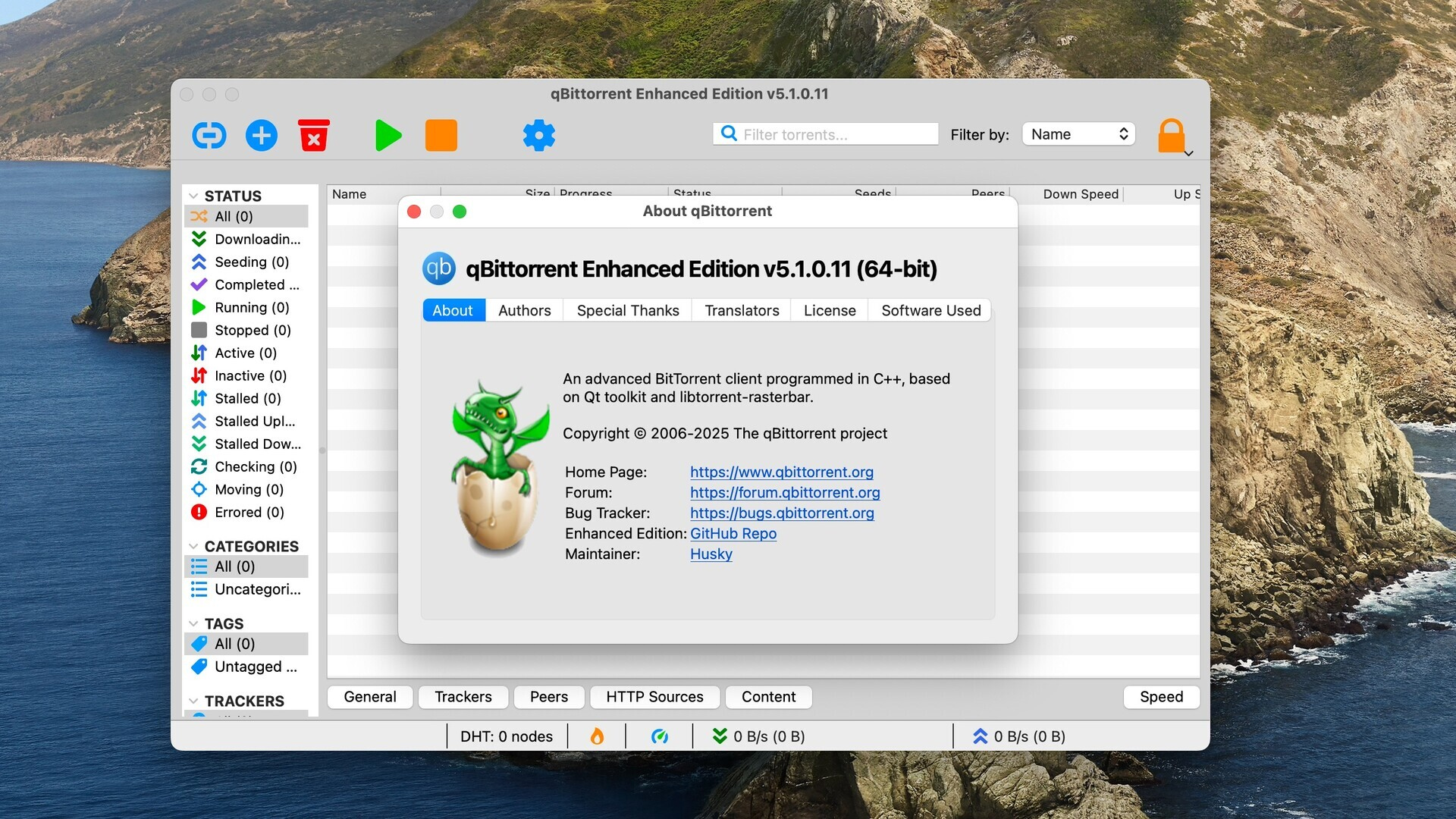Switch to the Software Used tab

[x=931, y=310]
